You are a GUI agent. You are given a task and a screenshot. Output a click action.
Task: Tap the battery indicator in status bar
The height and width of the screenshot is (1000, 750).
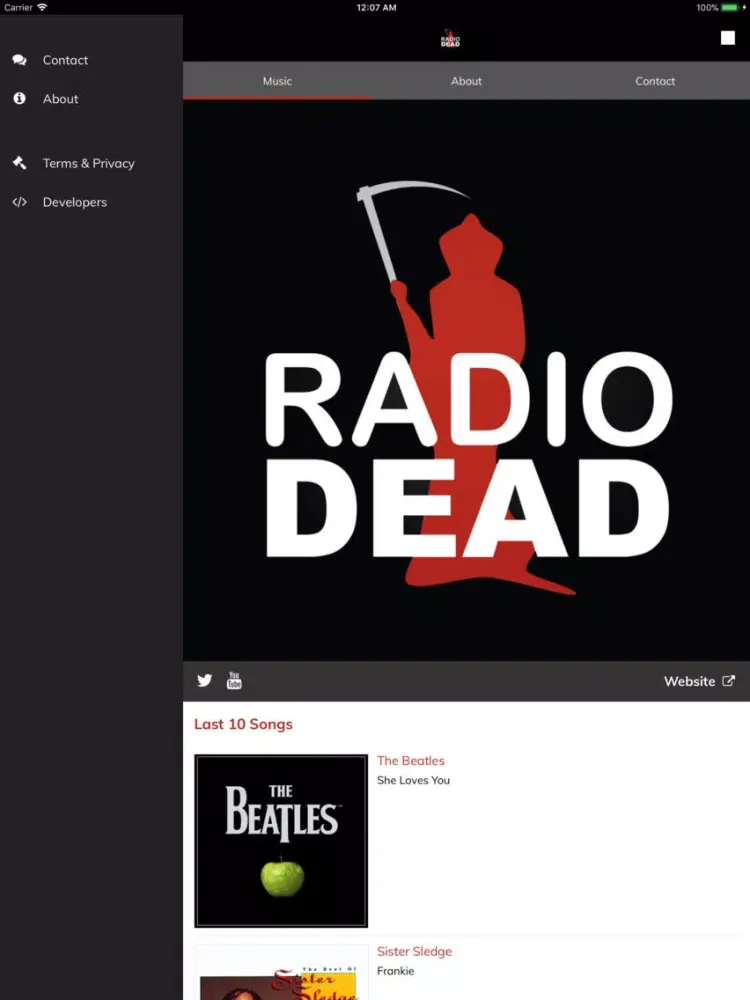(732, 8)
